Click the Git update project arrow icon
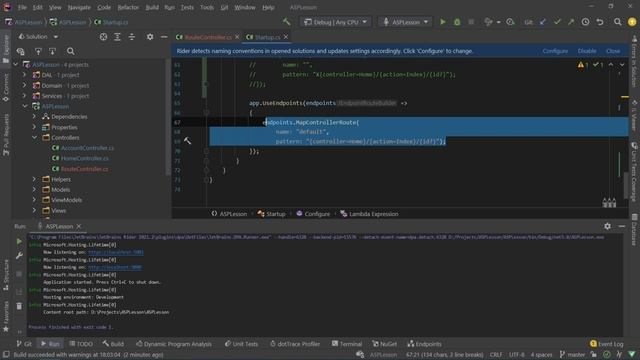This screenshot has height=360, width=640. coord(543,22)
